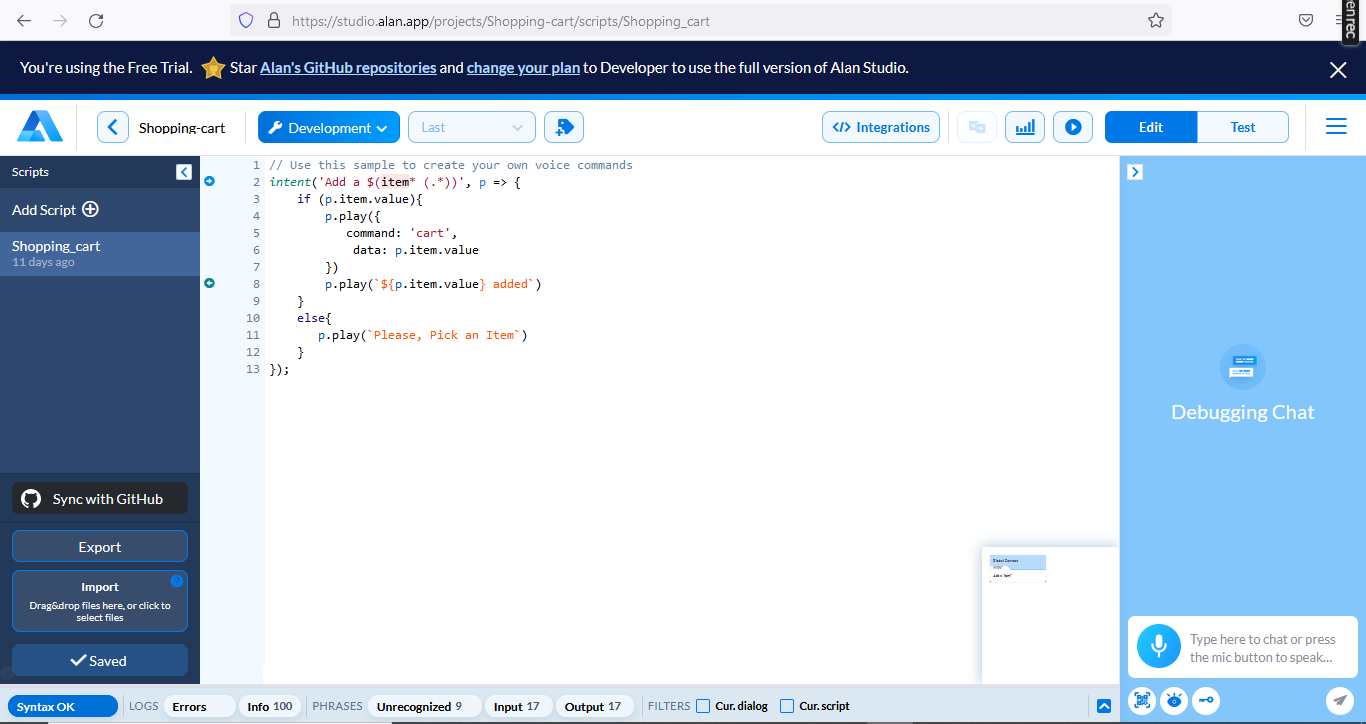Click the Sync with GitHub button
The image size is (1366, 724).
(x=100, y=499)
